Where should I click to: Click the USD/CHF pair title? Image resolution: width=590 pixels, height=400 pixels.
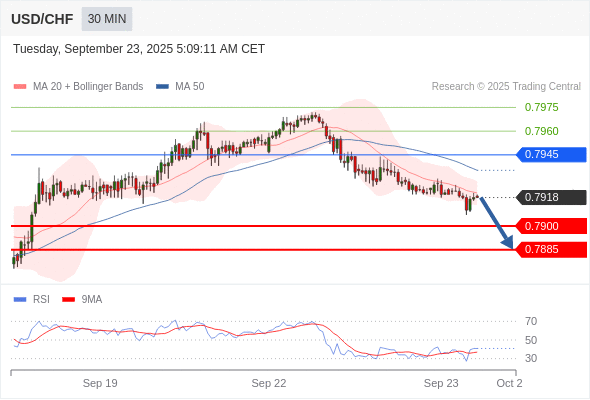point(42,19)
